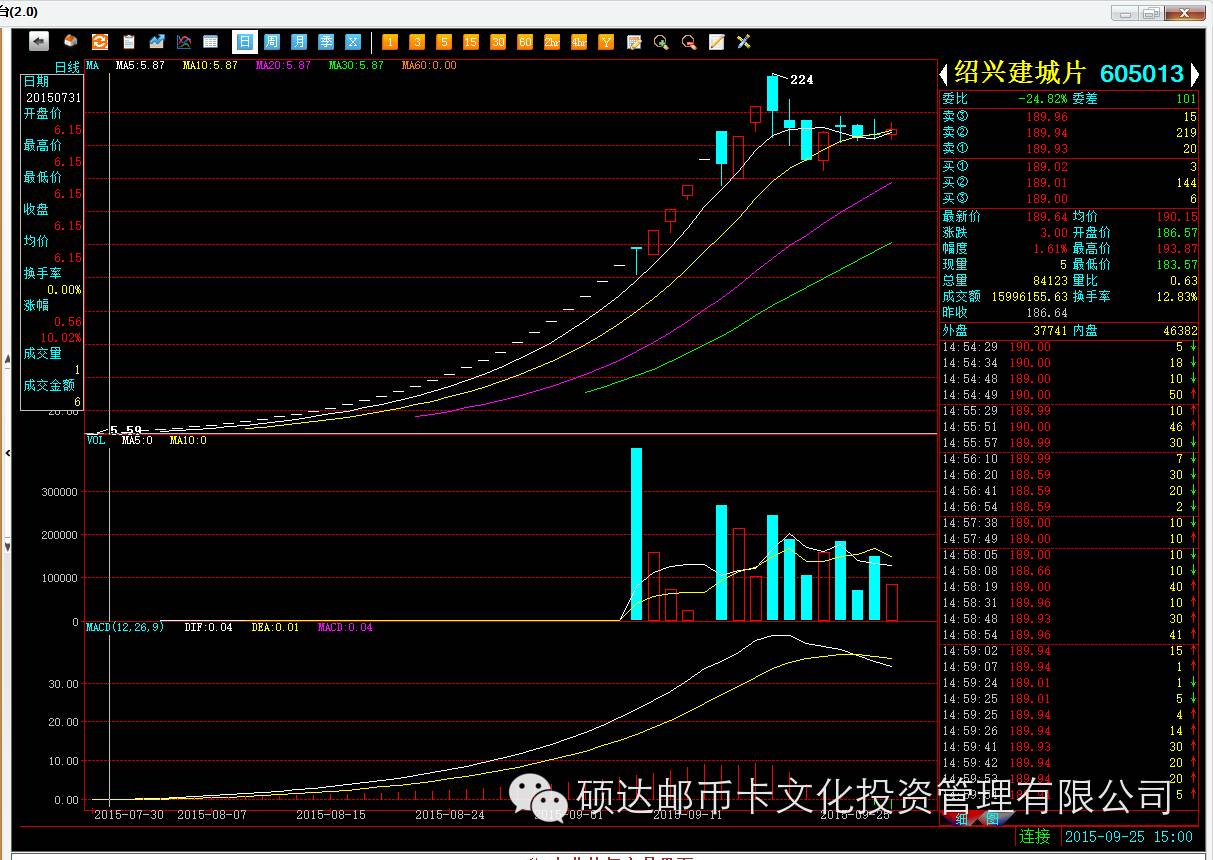Click the 买② bid row at 189.01

(x=1069, y=183)
